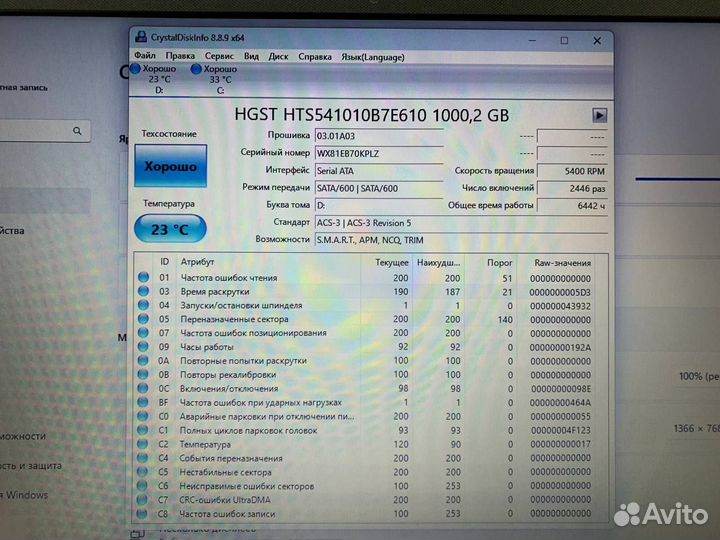Click the Атрибут column header
Image resolution: width=720 pixels, height=540 pixels.
197,262
